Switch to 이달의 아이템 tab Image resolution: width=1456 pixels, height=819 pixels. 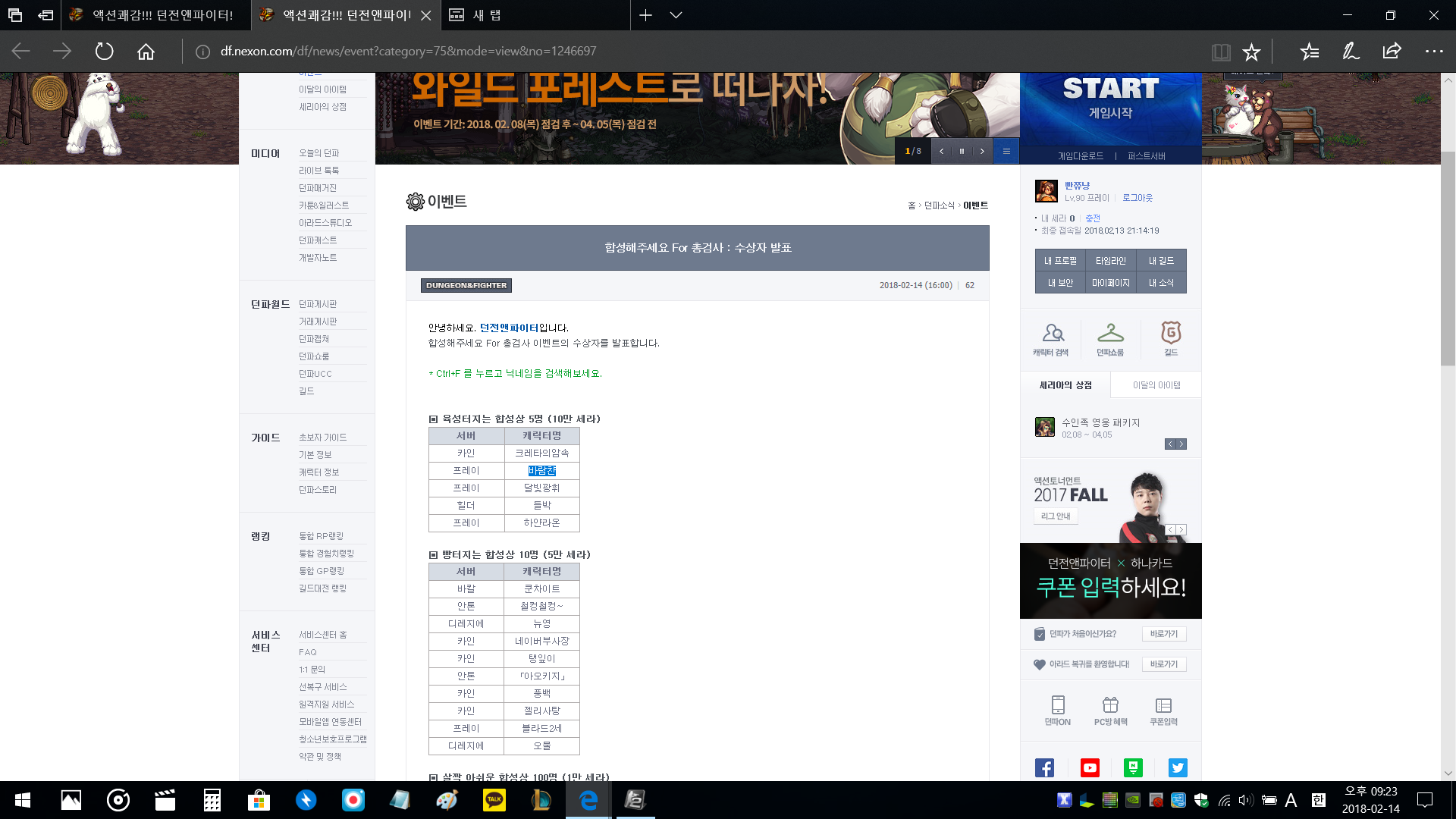(x=1156, y=385)
